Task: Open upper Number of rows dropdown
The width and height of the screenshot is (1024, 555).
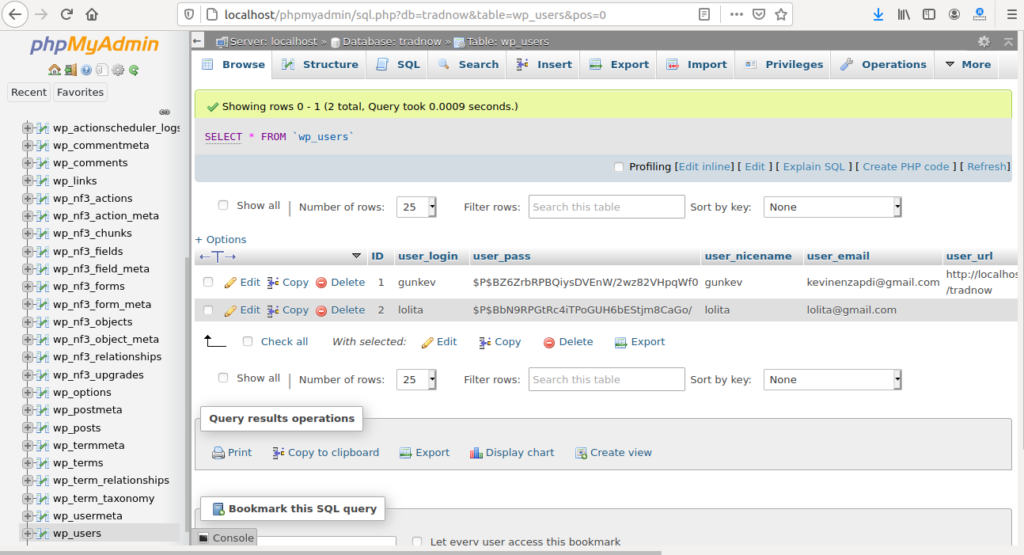Action: [416, 207]
